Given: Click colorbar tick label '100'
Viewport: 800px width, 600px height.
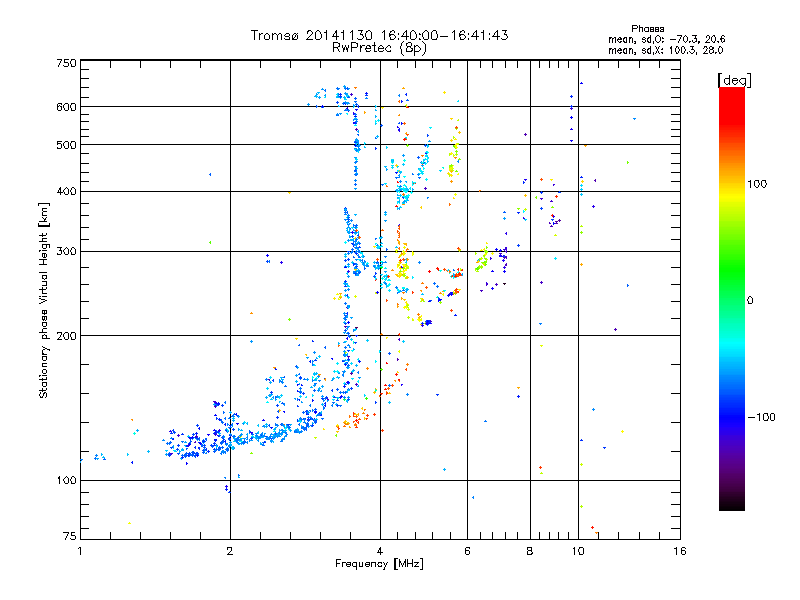Looking at the screenshot, I should pyautogui.click(x=757, y=184).
